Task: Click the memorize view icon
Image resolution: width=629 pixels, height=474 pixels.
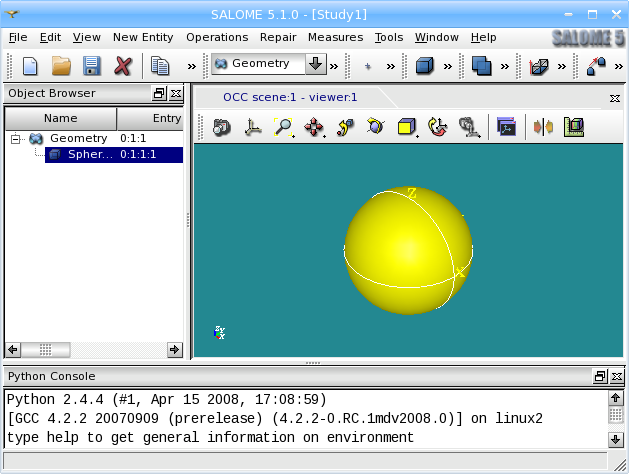Action: click(469, 128)
